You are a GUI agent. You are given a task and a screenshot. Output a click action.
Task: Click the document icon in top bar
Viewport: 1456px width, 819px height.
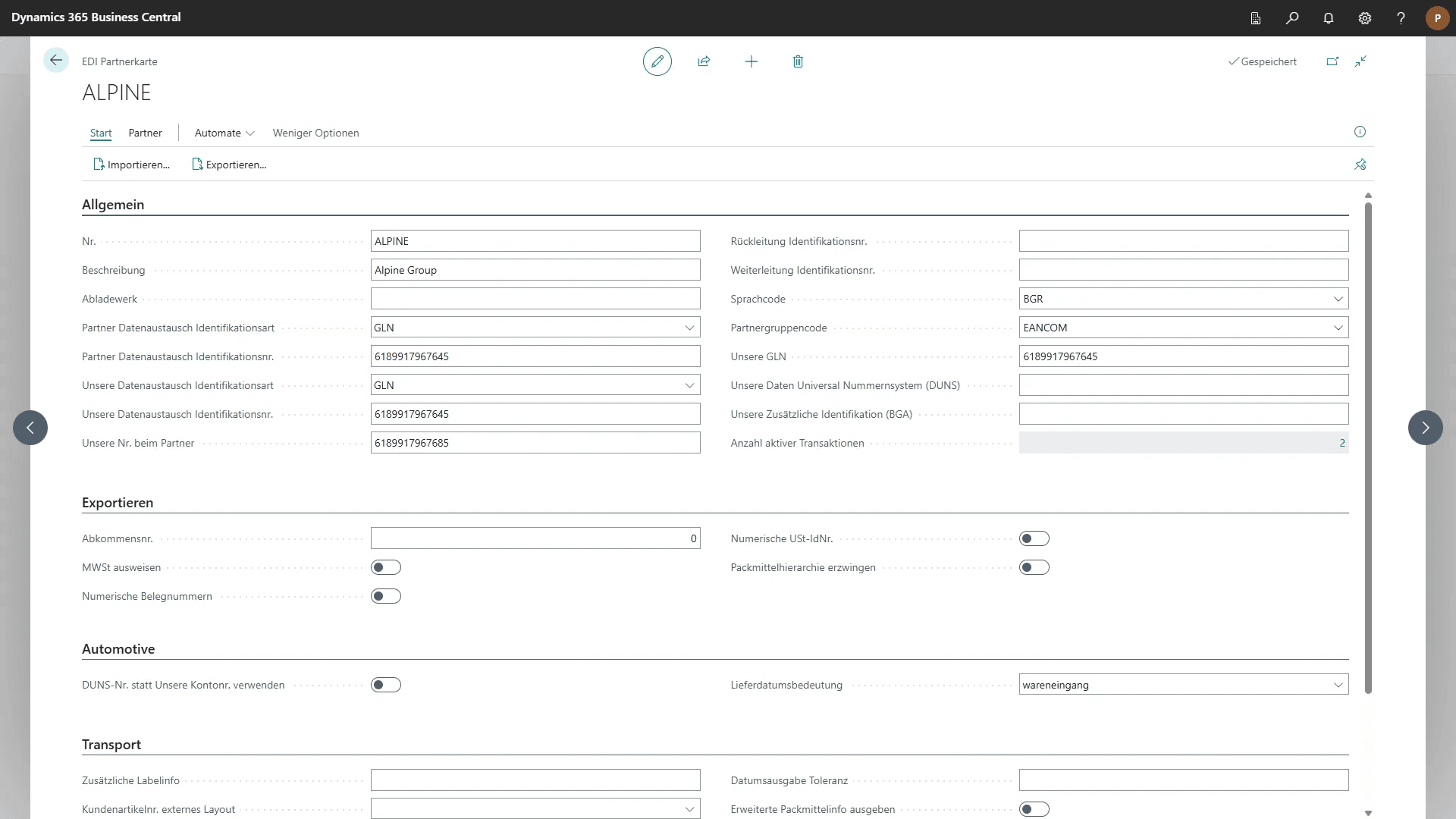coord(1256,18)
